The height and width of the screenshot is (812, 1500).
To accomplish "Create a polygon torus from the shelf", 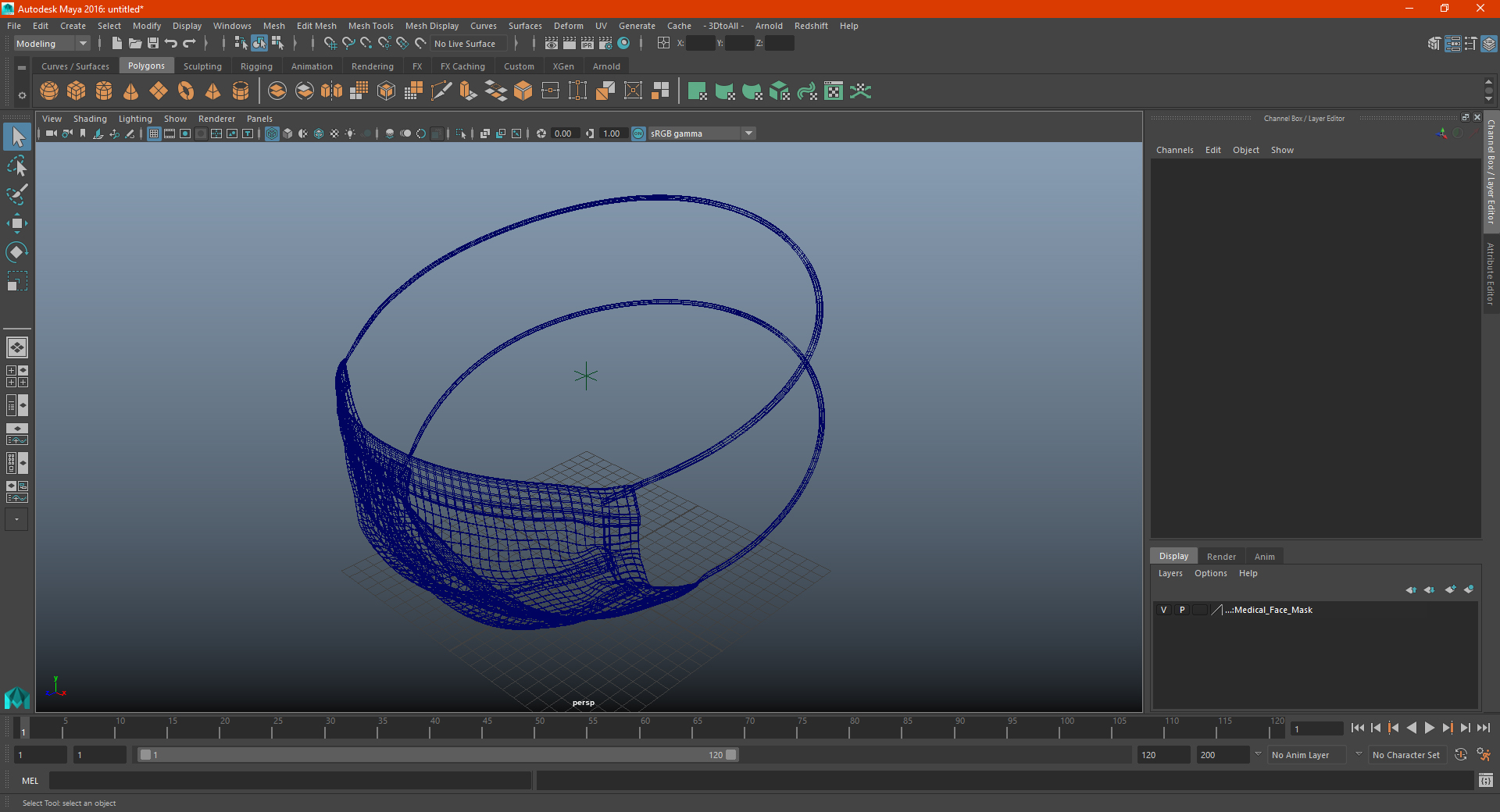I will point(186,91).
